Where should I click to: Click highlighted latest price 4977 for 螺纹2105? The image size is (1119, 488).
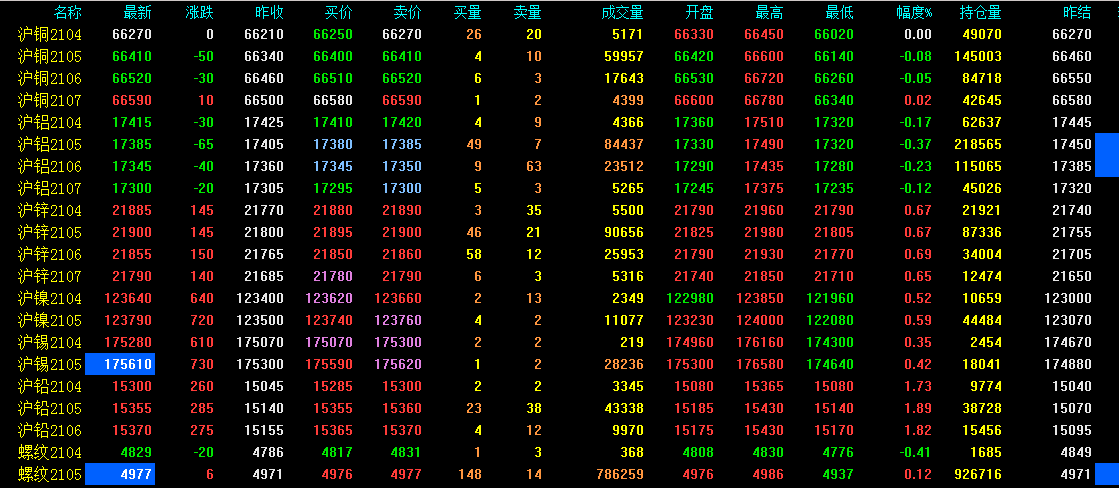[x=120, y=474]
